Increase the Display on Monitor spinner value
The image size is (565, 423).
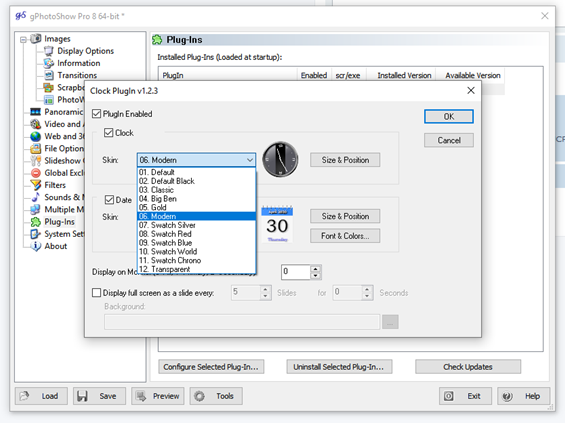[x=316, y=268]
